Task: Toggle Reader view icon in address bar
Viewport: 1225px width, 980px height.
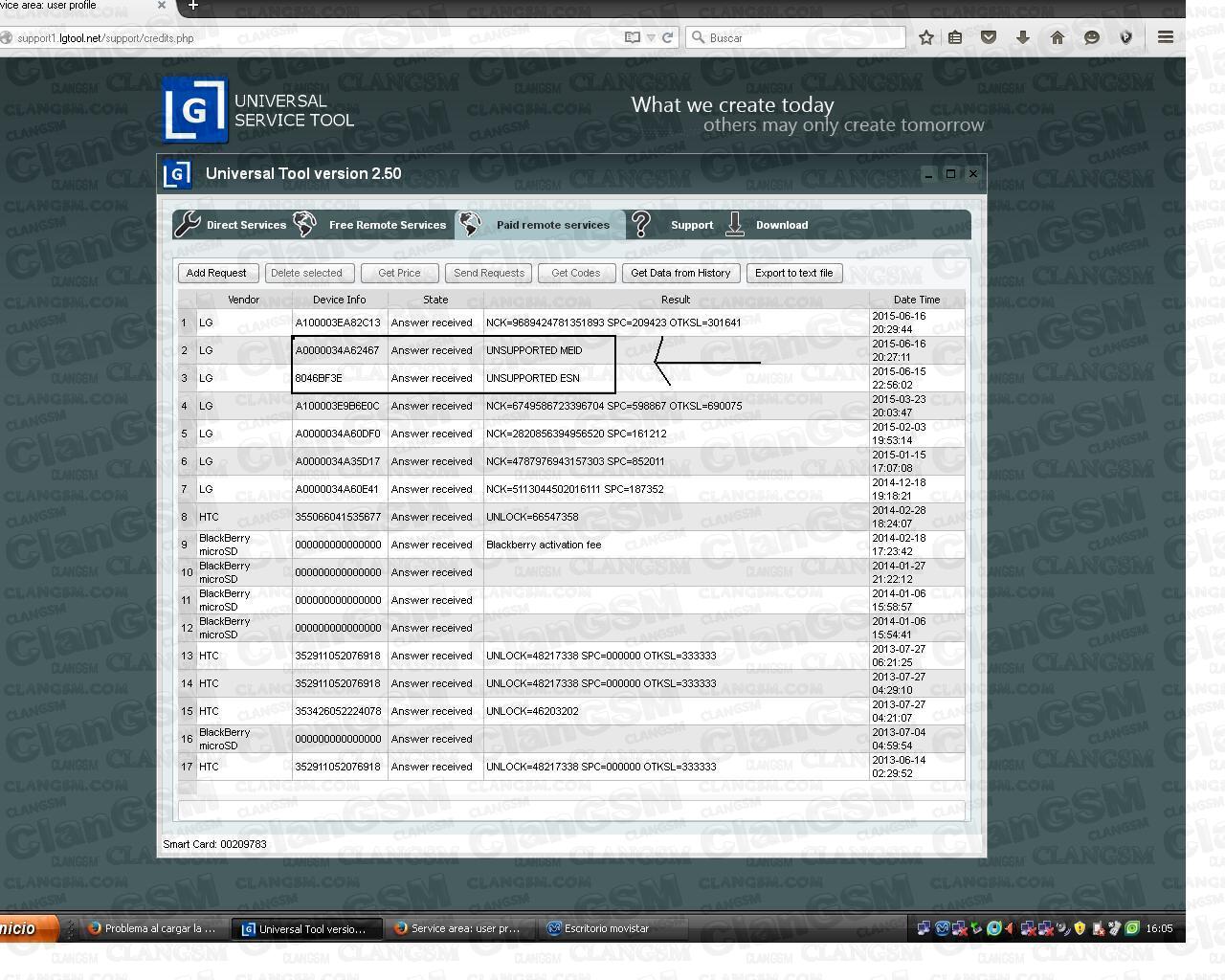Action: (x=633, y=37)
